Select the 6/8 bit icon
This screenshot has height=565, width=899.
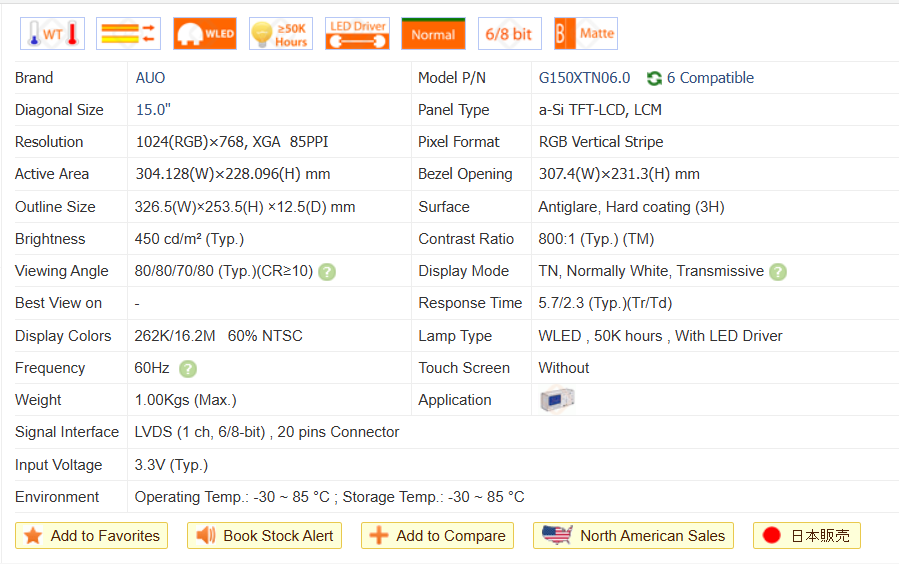point(509,34)
